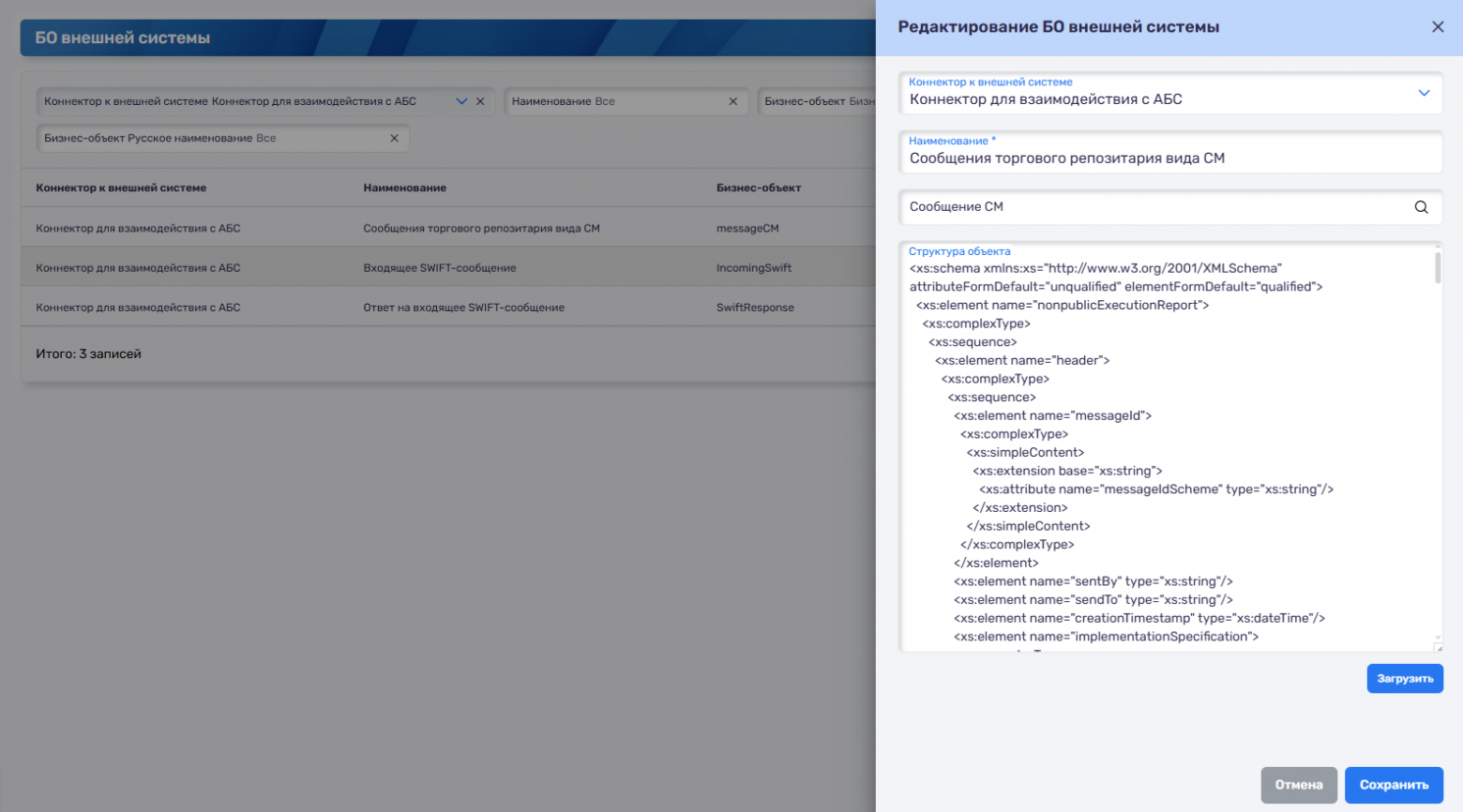Close the edit panel with the X icon
1463x812 pixels.
[1438, 27]
